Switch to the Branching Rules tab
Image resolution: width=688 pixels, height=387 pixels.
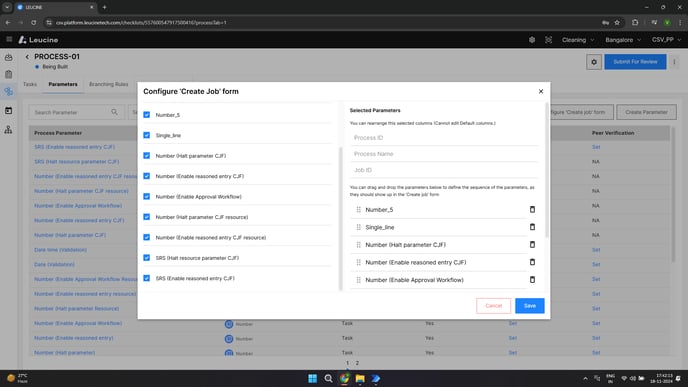click(x=108, y=84)
